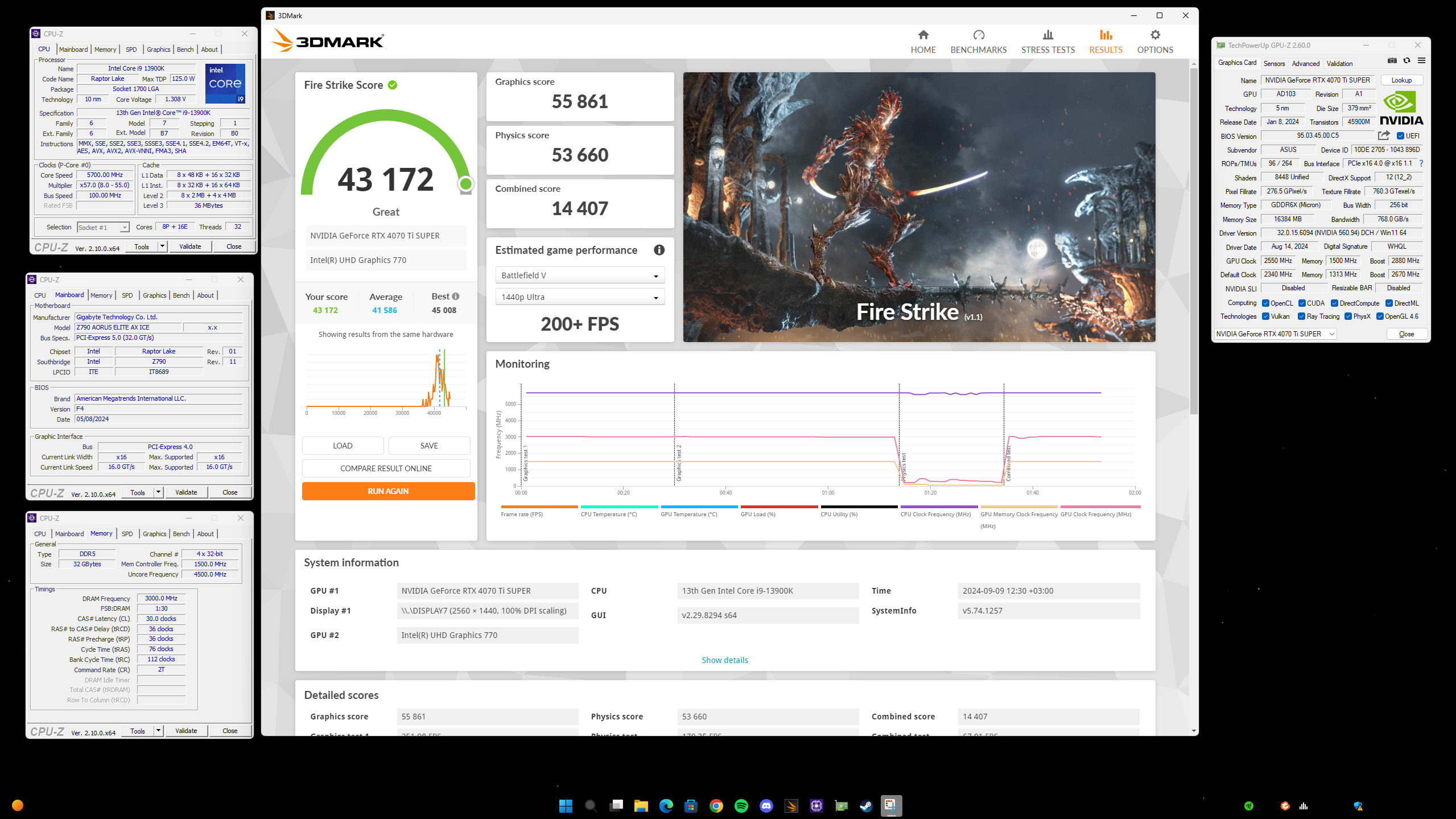
Task: Toggle the UEFI checkbox in GPU-Z
Action: click(1400, 135)
